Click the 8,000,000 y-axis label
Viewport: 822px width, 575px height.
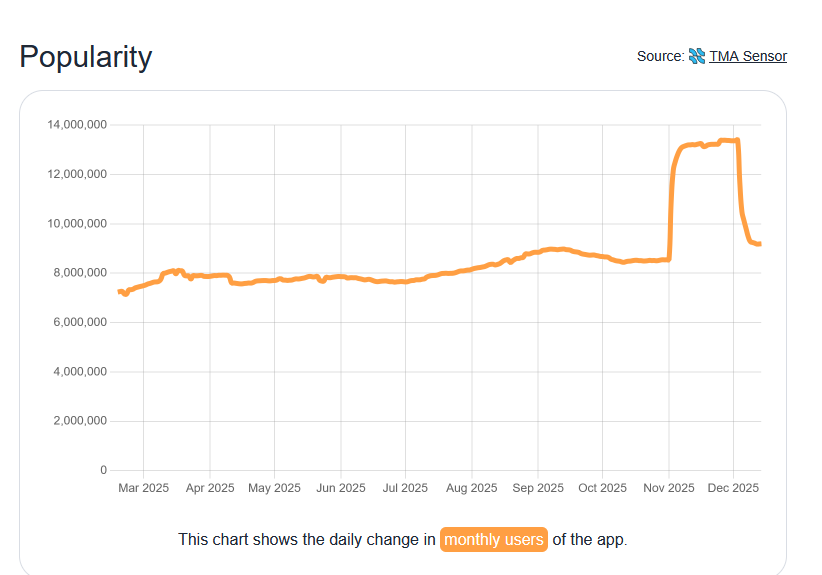click(x=80, y=273)
